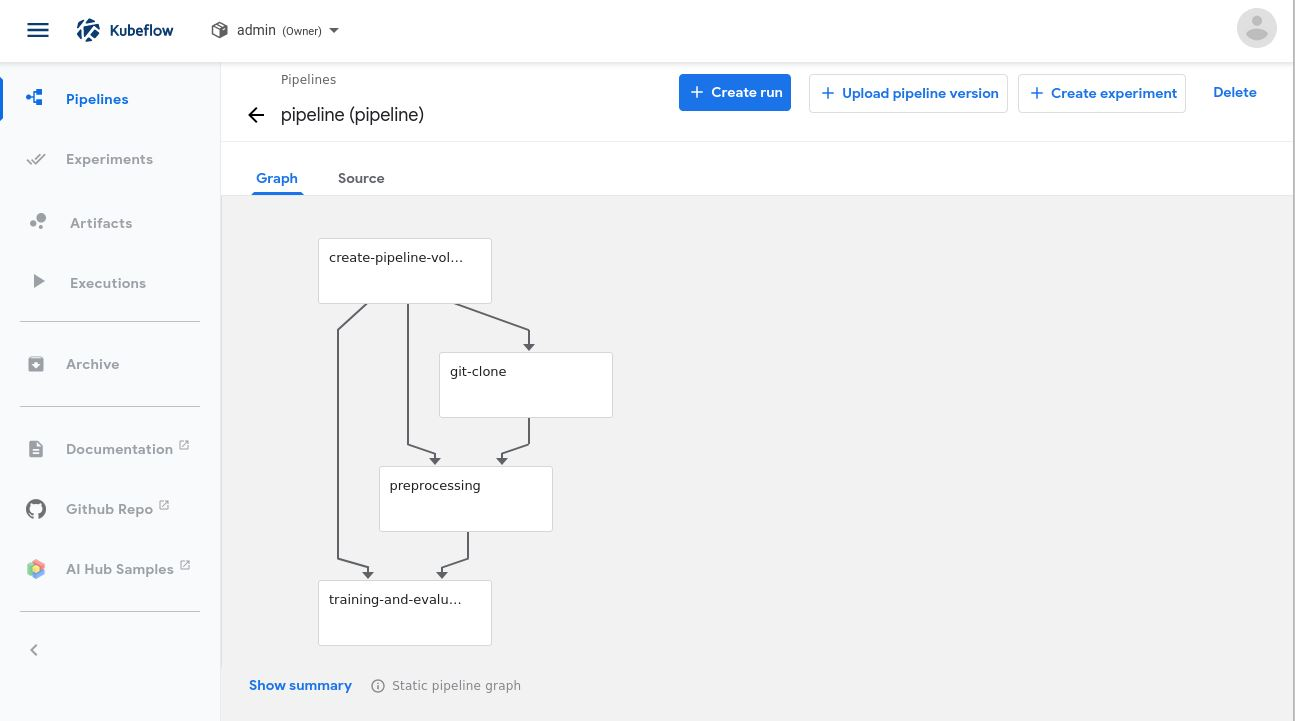The image size is (1295, 721).
Task: Click the Github Repo icon
Action: pyautogui.click(x=36, y=509)
